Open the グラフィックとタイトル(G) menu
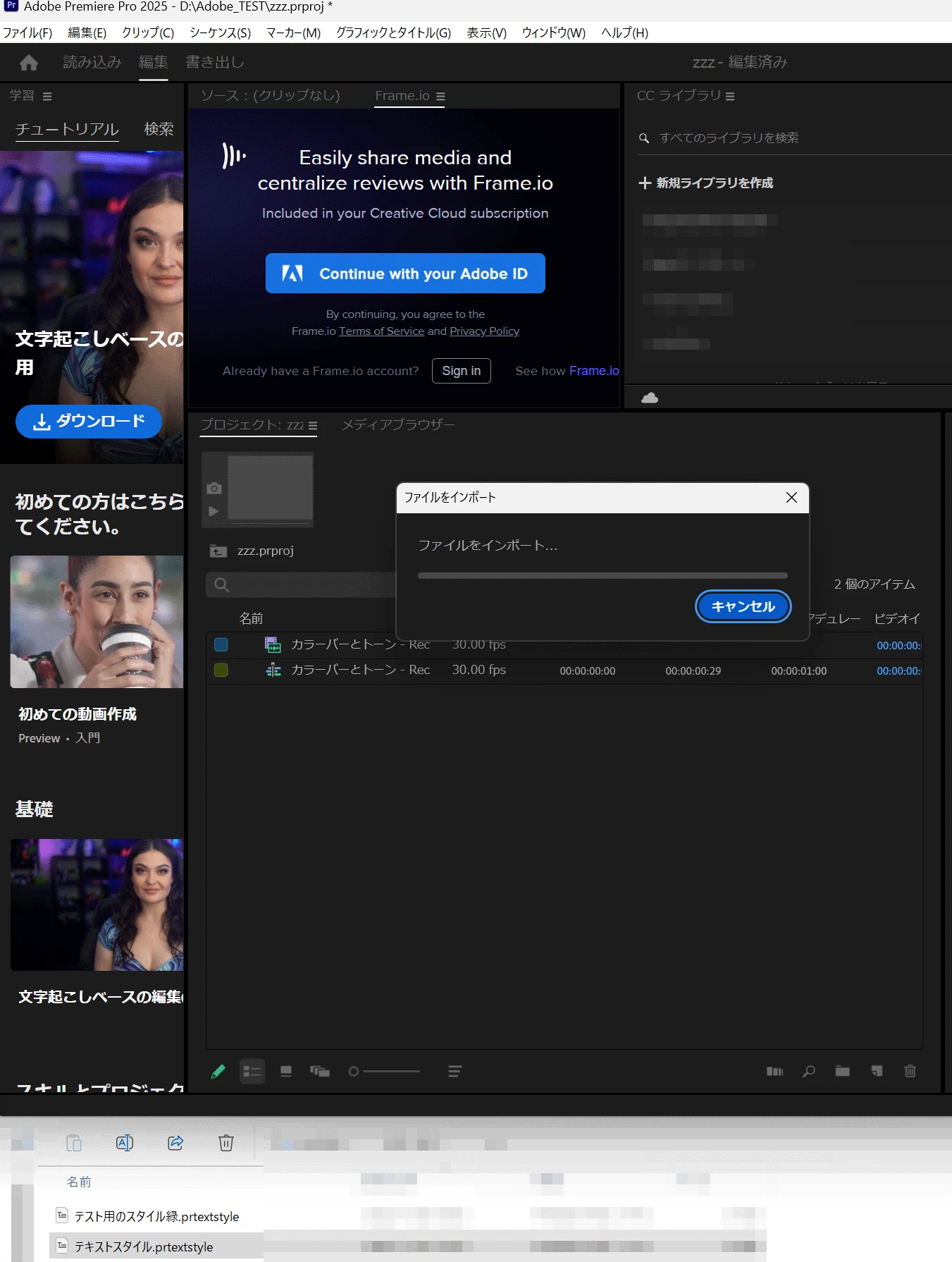 click(x=393, y=32)
